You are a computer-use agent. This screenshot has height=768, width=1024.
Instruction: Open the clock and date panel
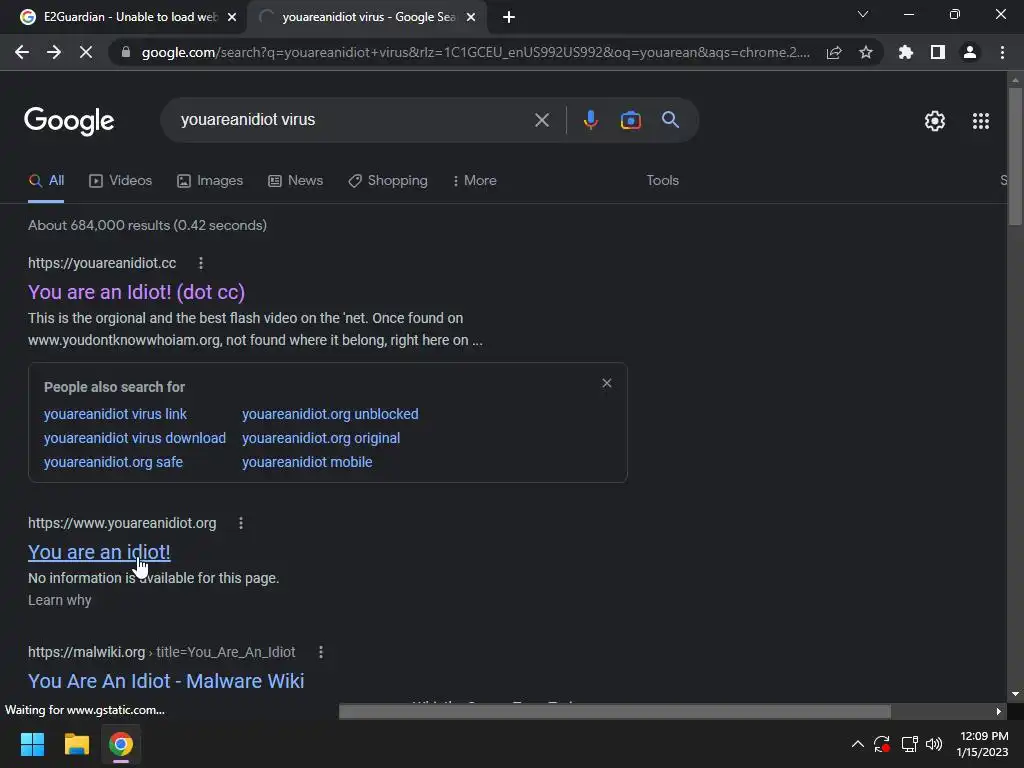982,744
